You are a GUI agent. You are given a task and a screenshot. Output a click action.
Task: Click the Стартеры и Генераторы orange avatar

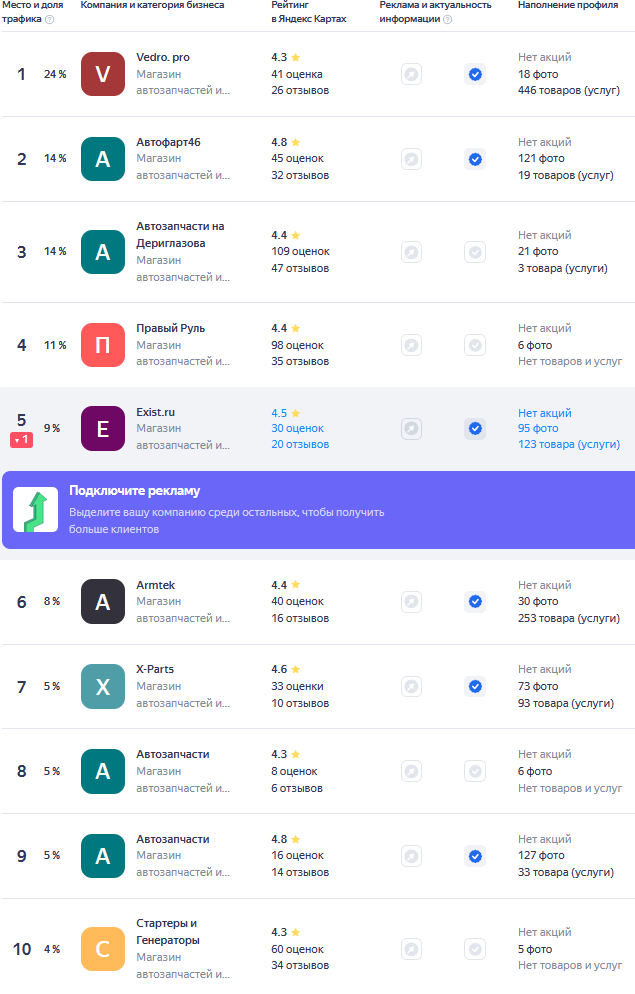(x=103, y=948)
